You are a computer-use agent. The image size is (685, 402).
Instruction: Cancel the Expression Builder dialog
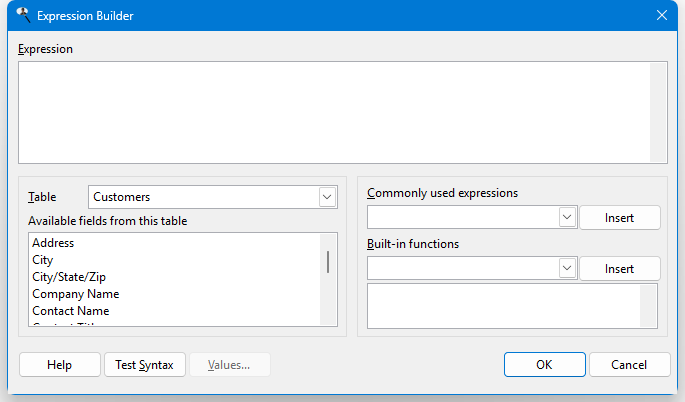(630, 365)
